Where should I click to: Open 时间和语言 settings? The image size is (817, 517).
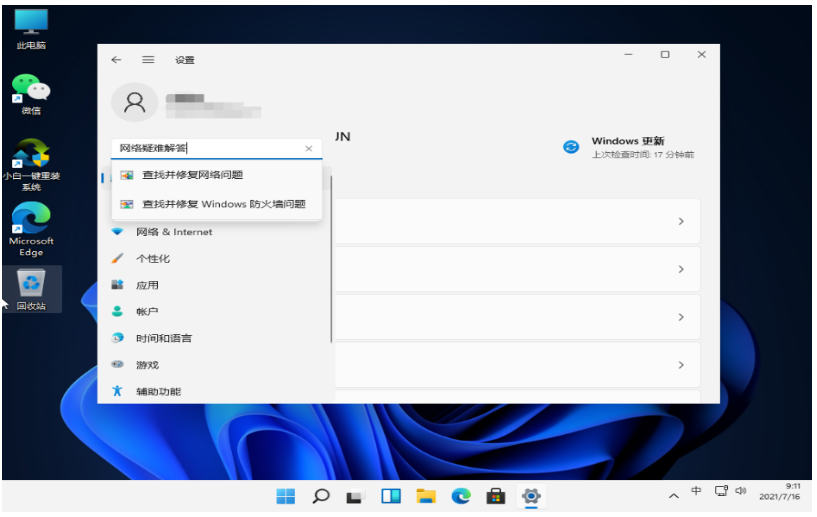[164, 339]
